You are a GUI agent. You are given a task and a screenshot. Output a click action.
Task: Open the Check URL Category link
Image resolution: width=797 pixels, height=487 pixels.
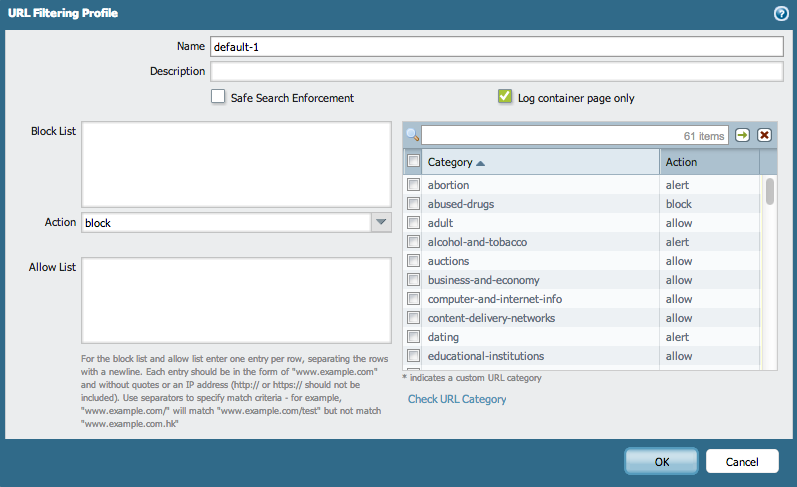click(457, 399)
